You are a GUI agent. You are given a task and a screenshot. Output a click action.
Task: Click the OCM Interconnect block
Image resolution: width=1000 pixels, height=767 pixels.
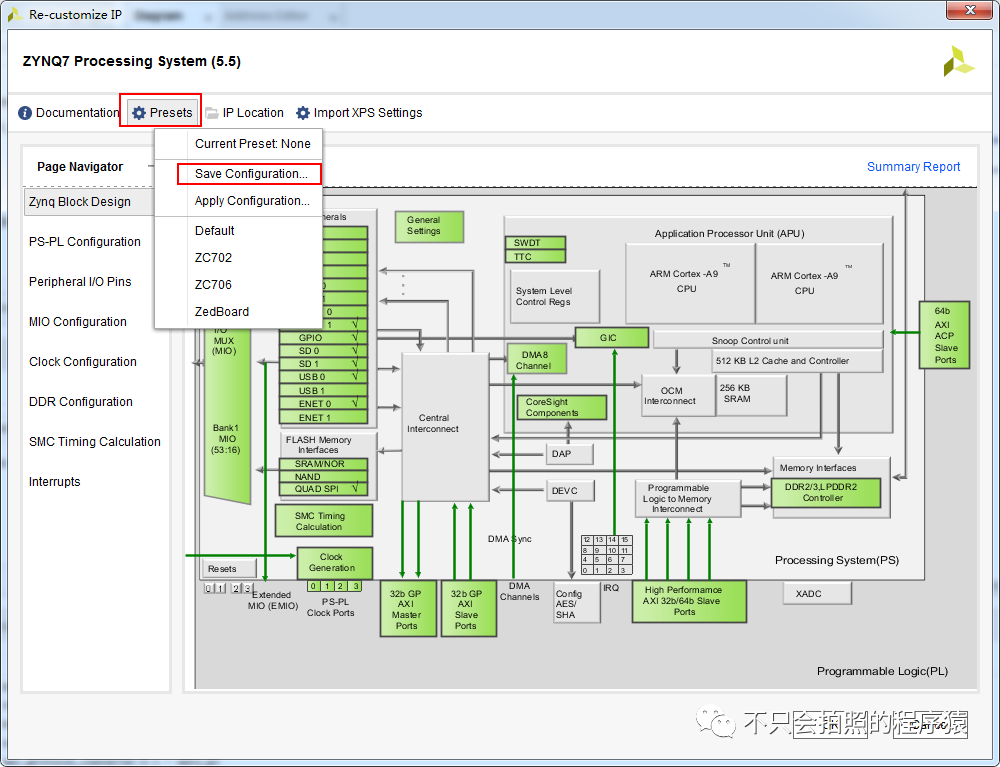(x=678, y=396)
